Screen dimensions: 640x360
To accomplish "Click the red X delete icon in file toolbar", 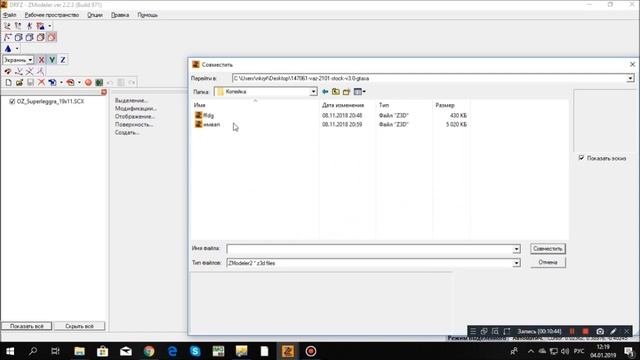I will 41,82.
